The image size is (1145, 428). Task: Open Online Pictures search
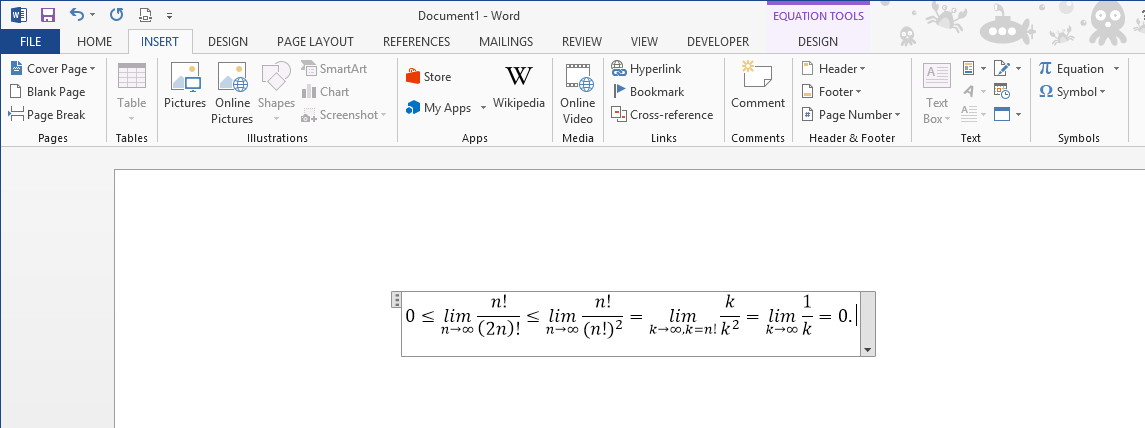point(232,93)
